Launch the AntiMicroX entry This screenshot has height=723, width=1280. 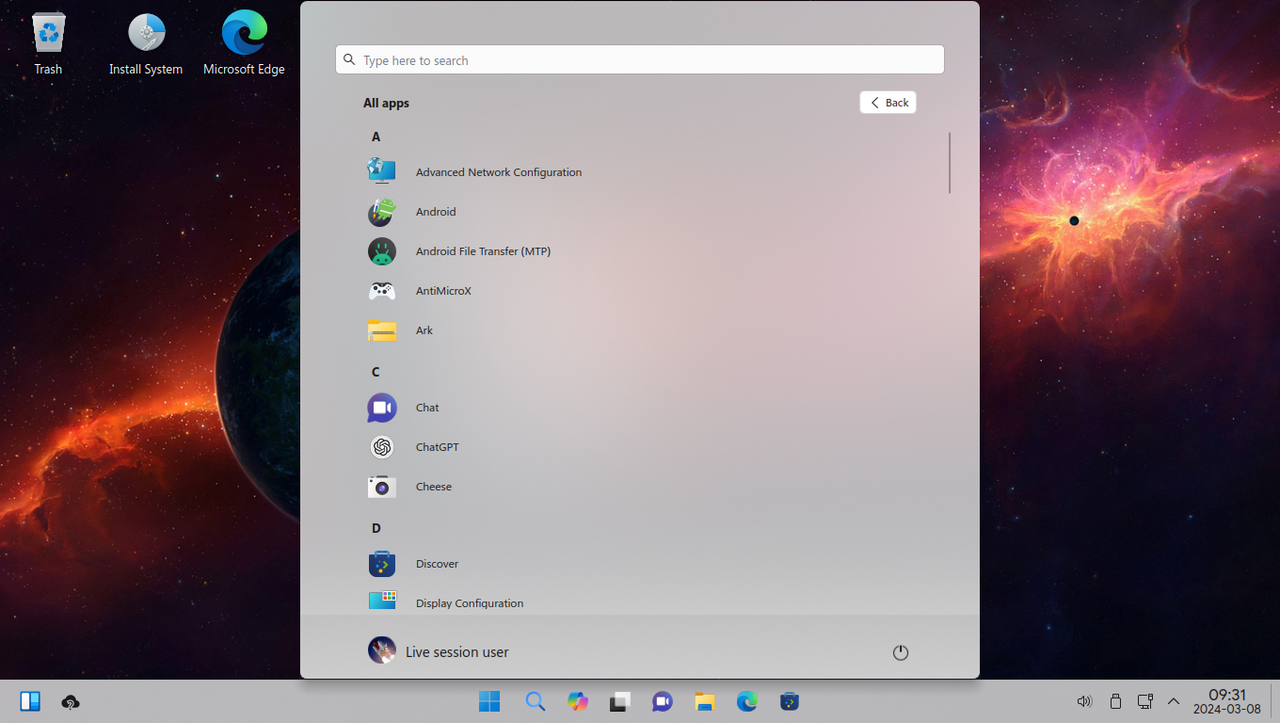[443, 291]
